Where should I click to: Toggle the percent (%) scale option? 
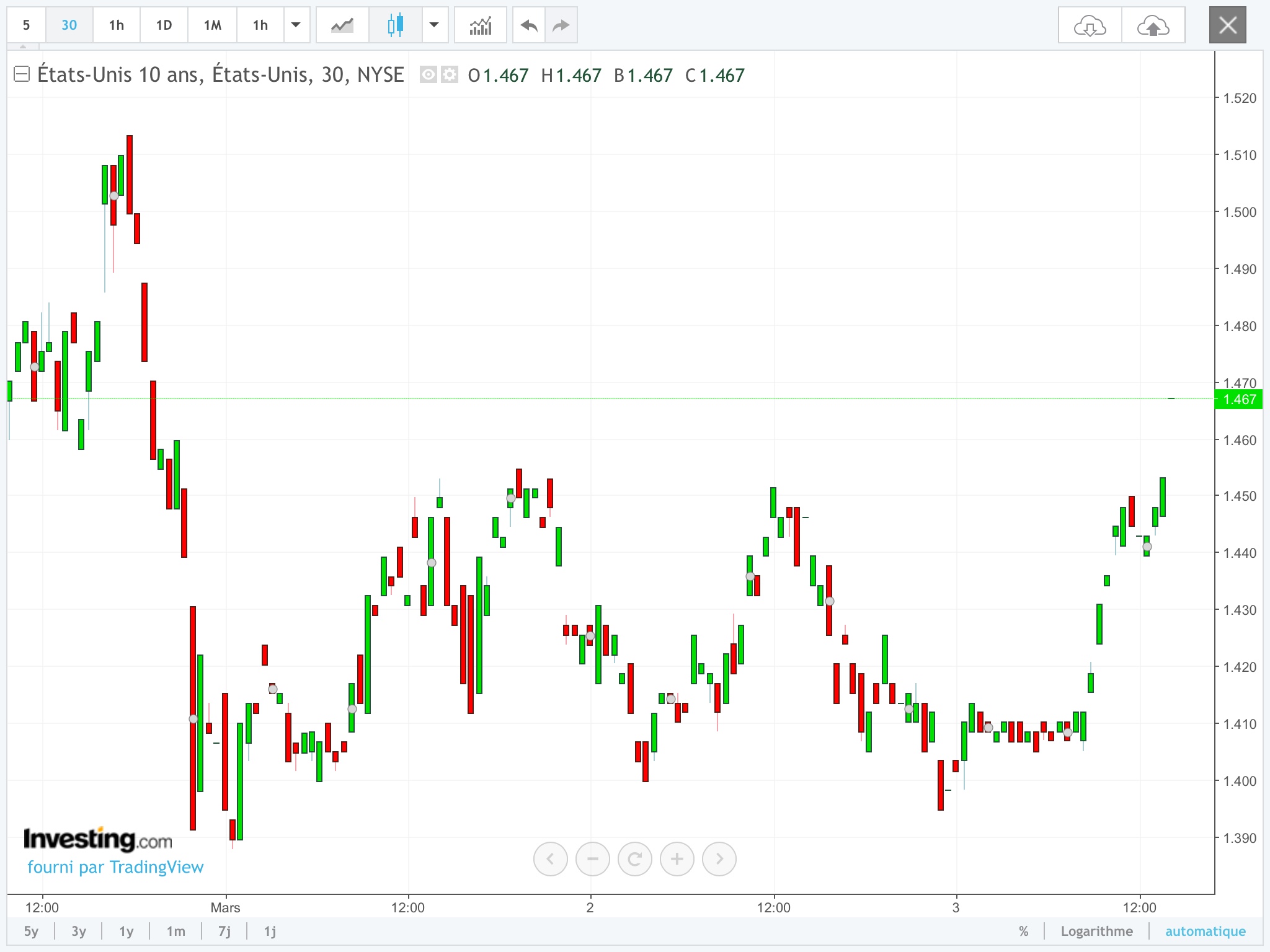pos(1023,931)
